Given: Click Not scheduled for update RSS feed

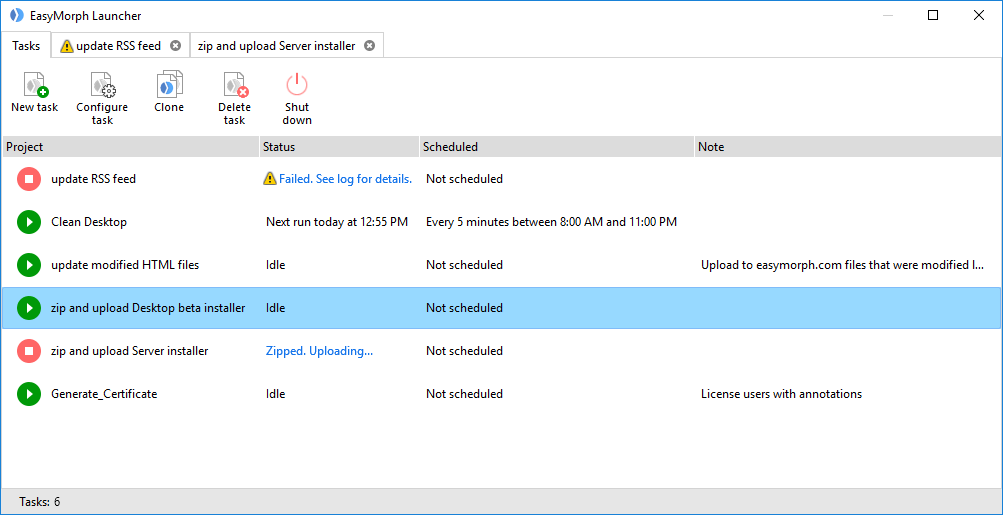Looking at the screenshot, I should coord(464,179).
